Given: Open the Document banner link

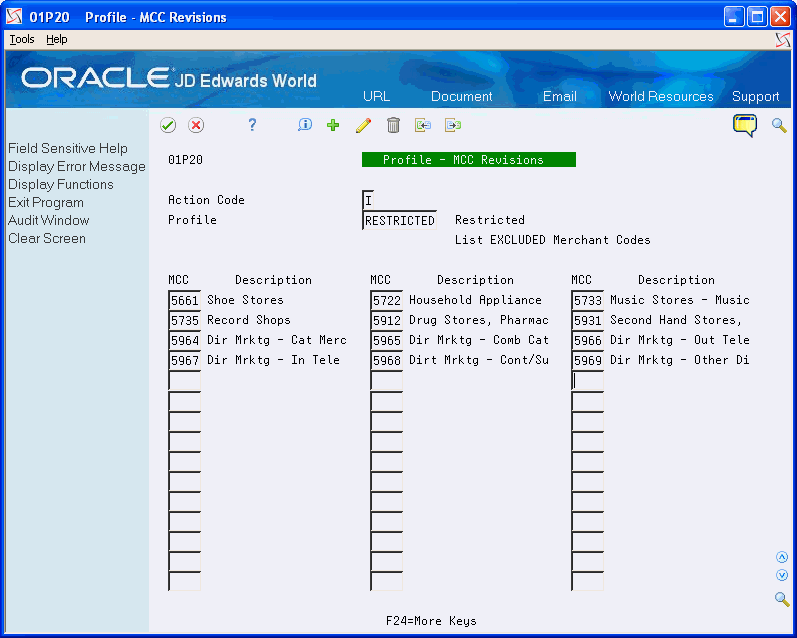Looking at the screenshot, I should tap(462, 96).
